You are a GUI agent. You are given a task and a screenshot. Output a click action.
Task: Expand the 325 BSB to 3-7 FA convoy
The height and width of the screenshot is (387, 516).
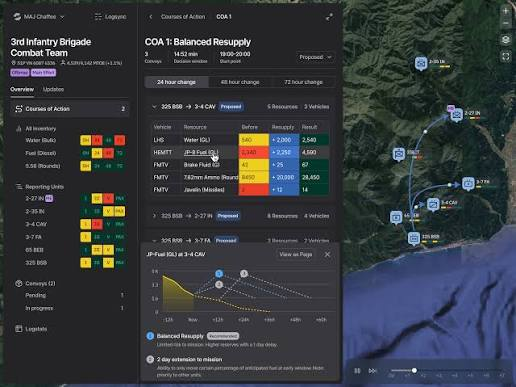(x=154, y=240)
